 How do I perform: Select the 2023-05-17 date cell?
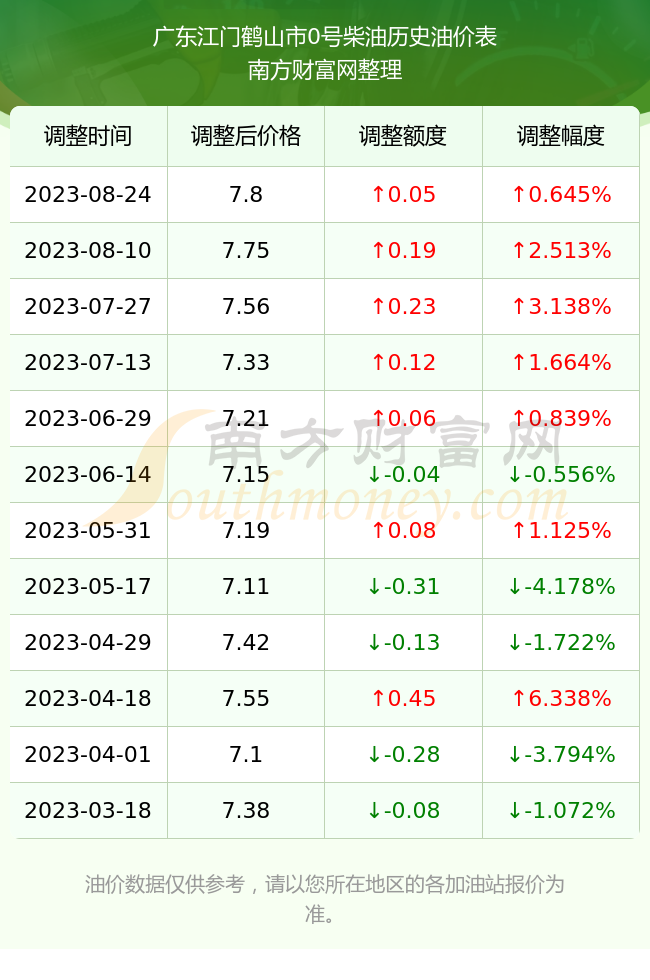[x=88, y=586]
